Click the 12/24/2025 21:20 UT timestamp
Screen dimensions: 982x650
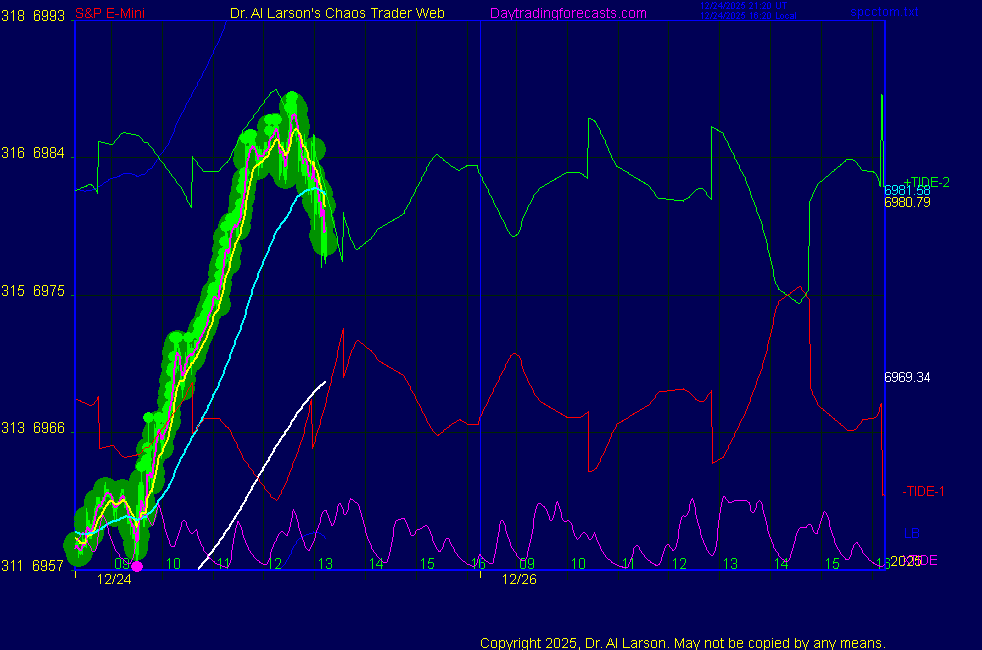(744, 6)
